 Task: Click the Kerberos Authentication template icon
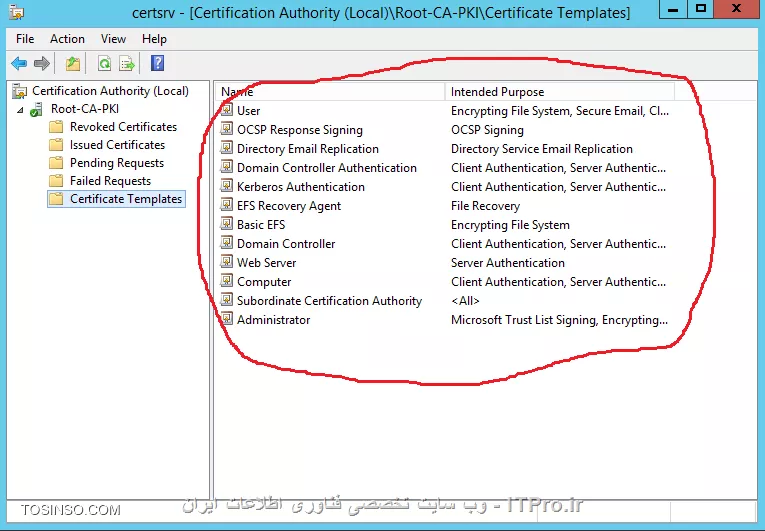[x=226, y=186]
